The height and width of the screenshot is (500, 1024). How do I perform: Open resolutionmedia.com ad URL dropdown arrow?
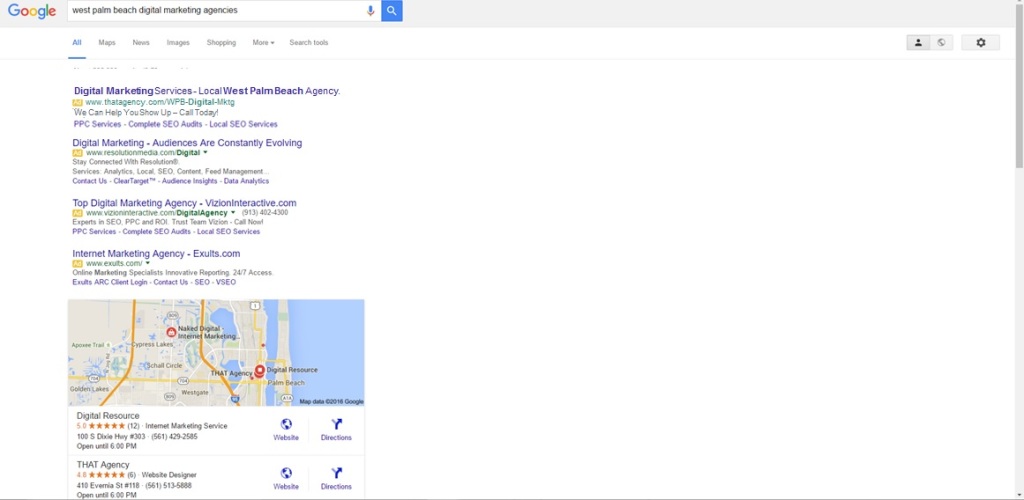(205, 152)
